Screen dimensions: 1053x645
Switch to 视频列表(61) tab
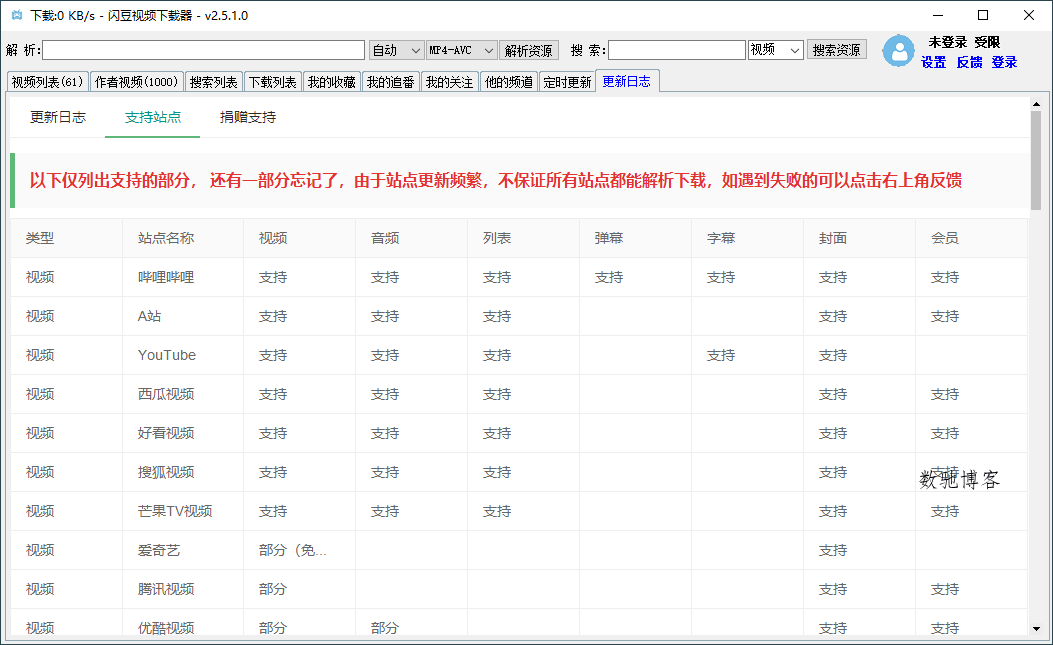48,82
